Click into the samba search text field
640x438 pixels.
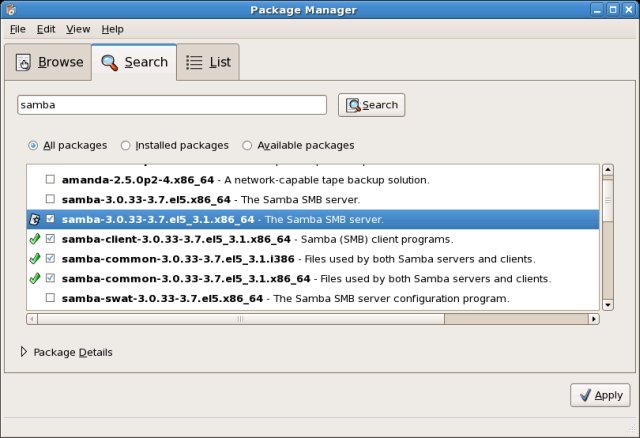[x=172, y=105]
